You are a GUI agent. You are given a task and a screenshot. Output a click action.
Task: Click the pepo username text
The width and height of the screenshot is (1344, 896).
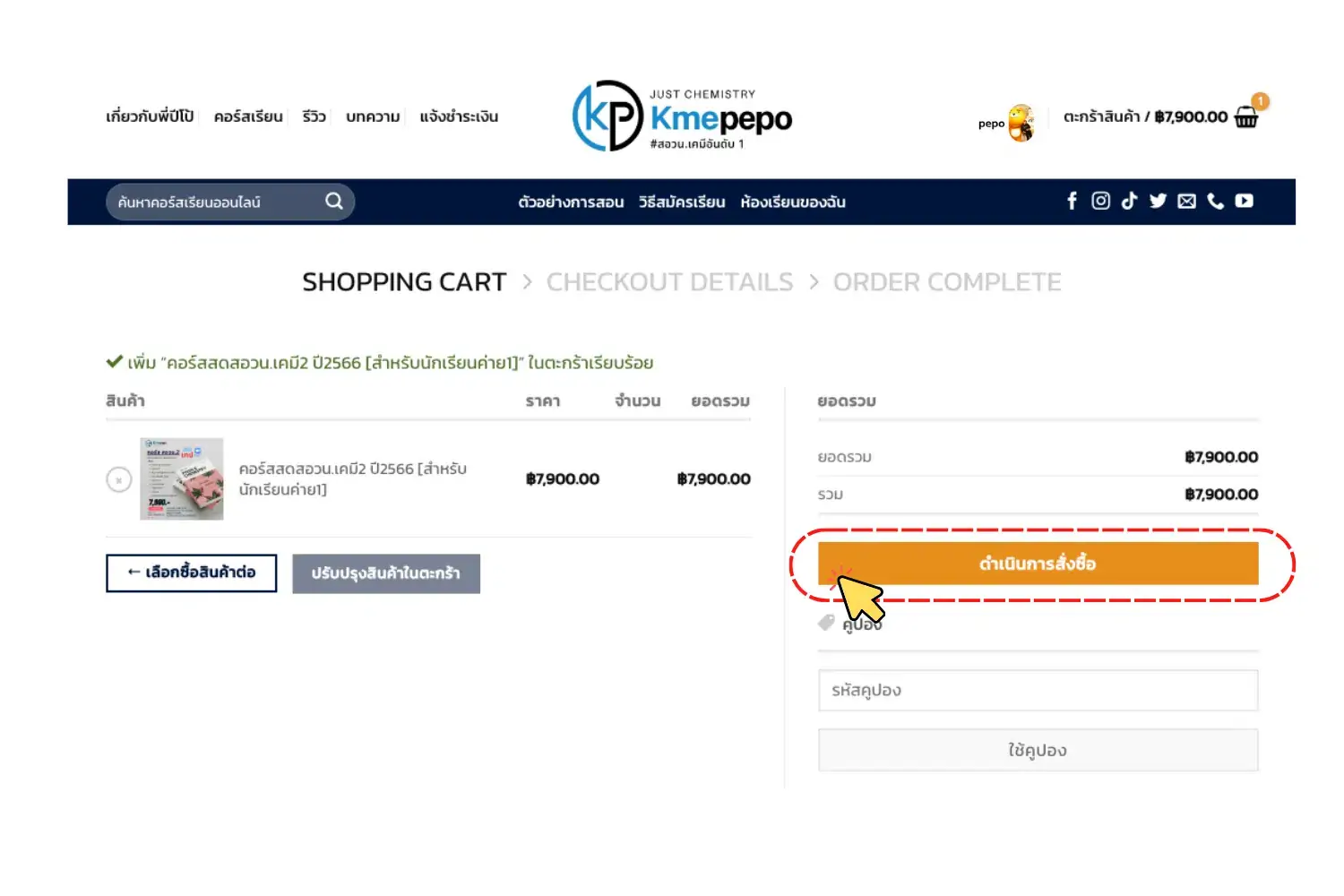(x=991, y=124)
